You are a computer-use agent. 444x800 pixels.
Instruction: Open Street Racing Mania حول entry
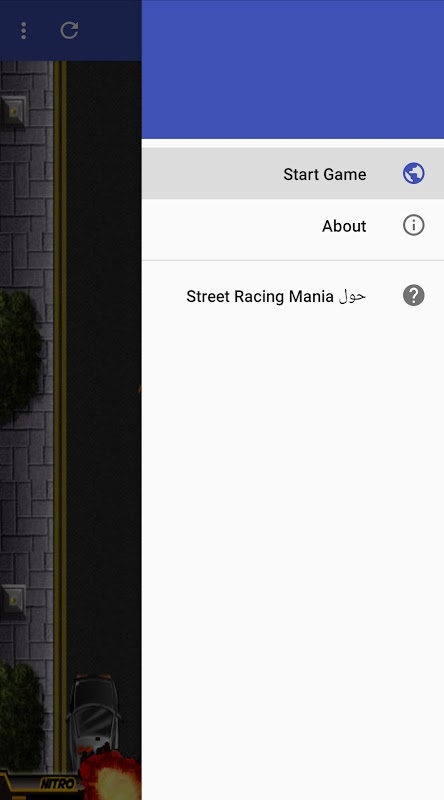pyautogui.click(x=293, y=296)
